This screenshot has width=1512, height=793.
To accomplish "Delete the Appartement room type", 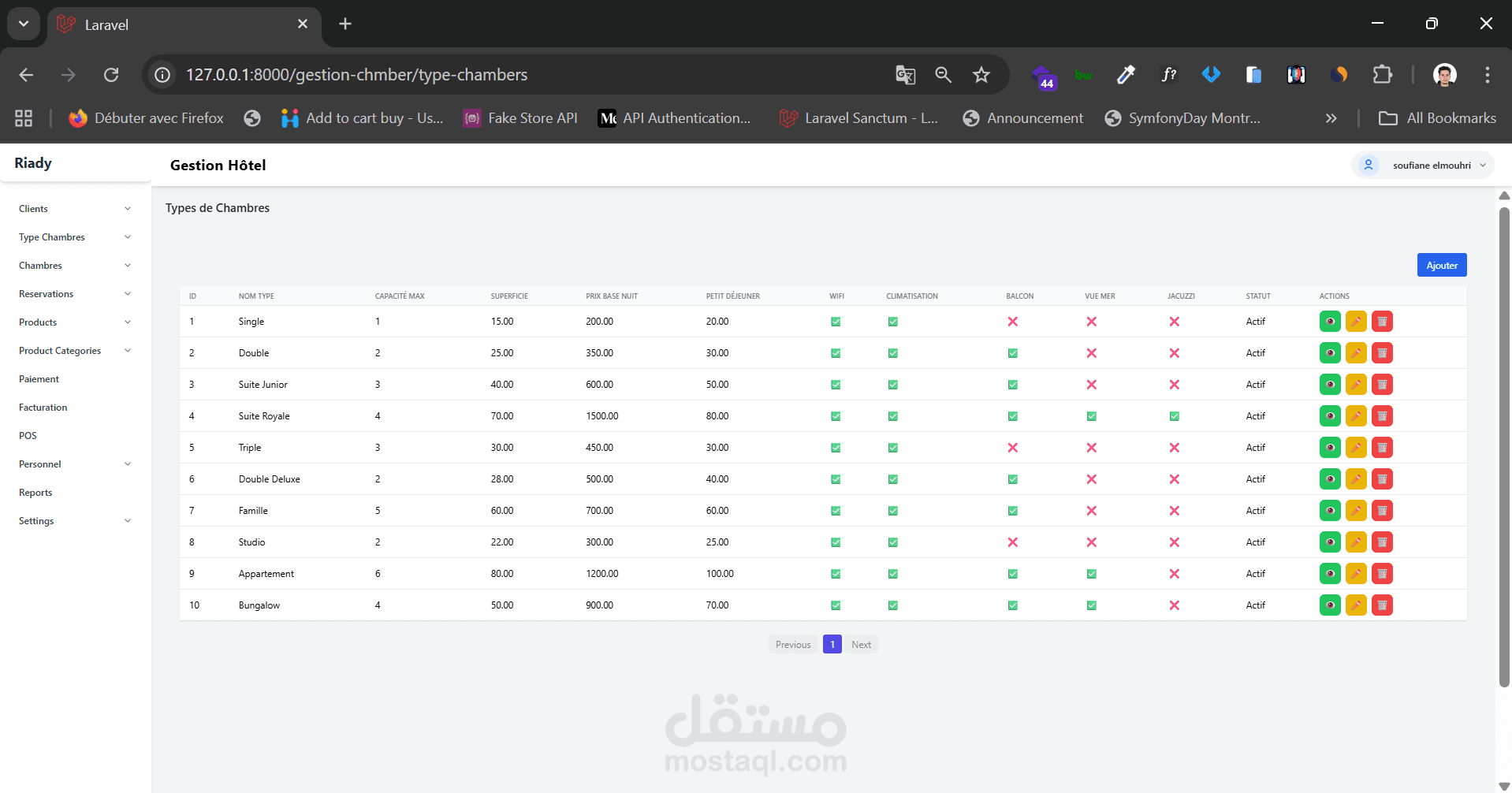I will point(1382,574).
